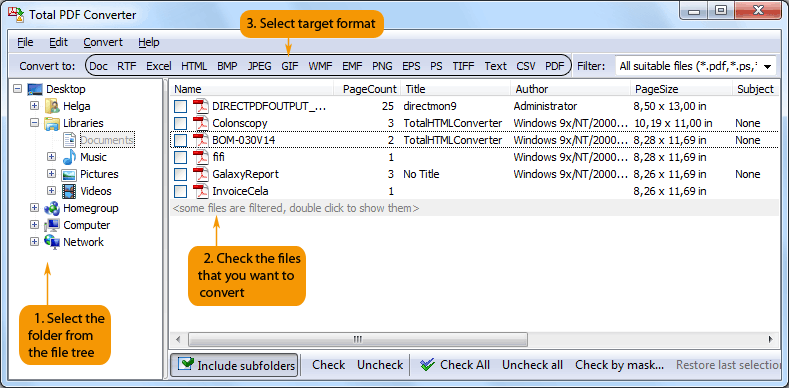Click the Documents library icon
789x388 pixels.
point(69,140)
